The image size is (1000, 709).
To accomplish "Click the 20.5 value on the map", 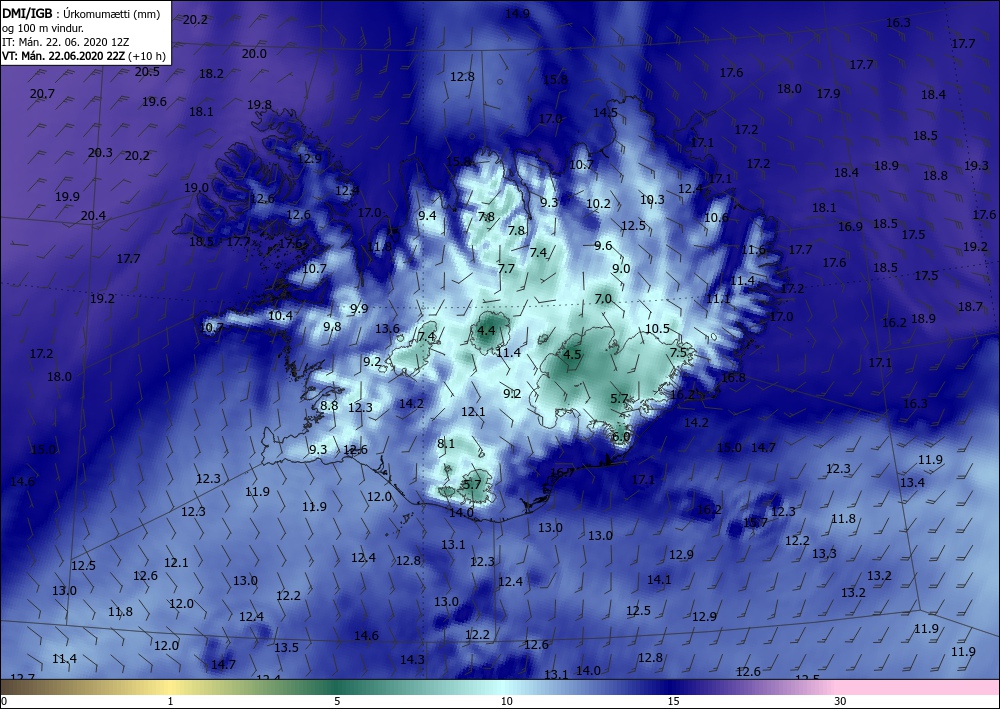I will click(147, 71).
